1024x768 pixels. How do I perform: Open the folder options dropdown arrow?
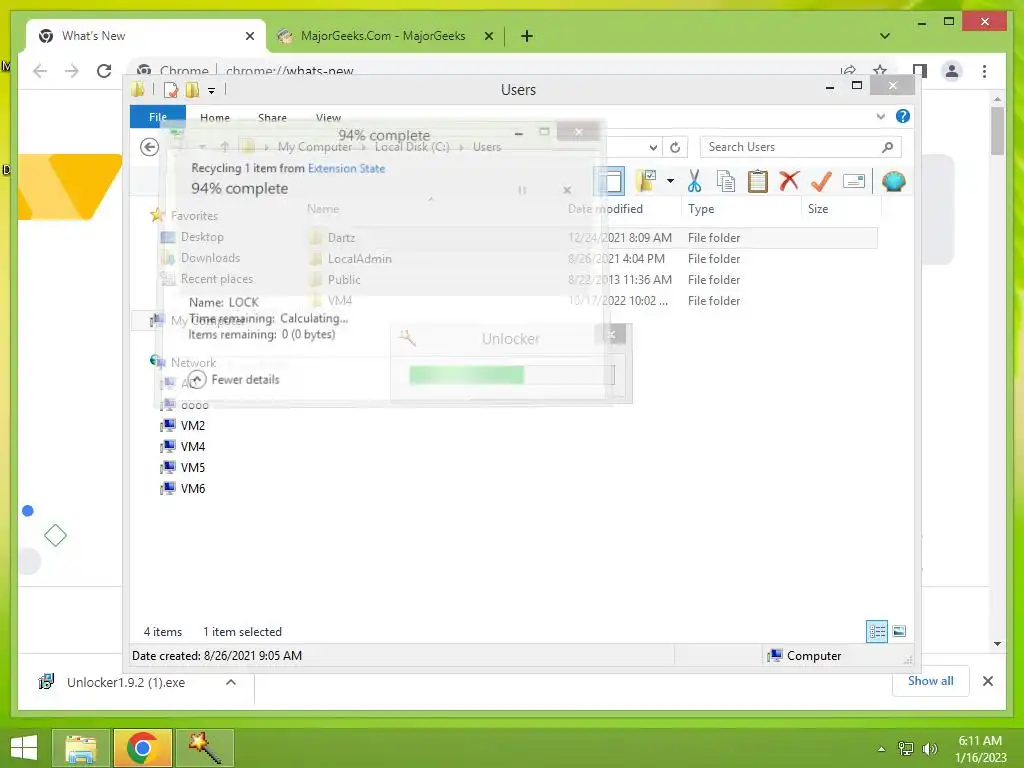(670, 181)
